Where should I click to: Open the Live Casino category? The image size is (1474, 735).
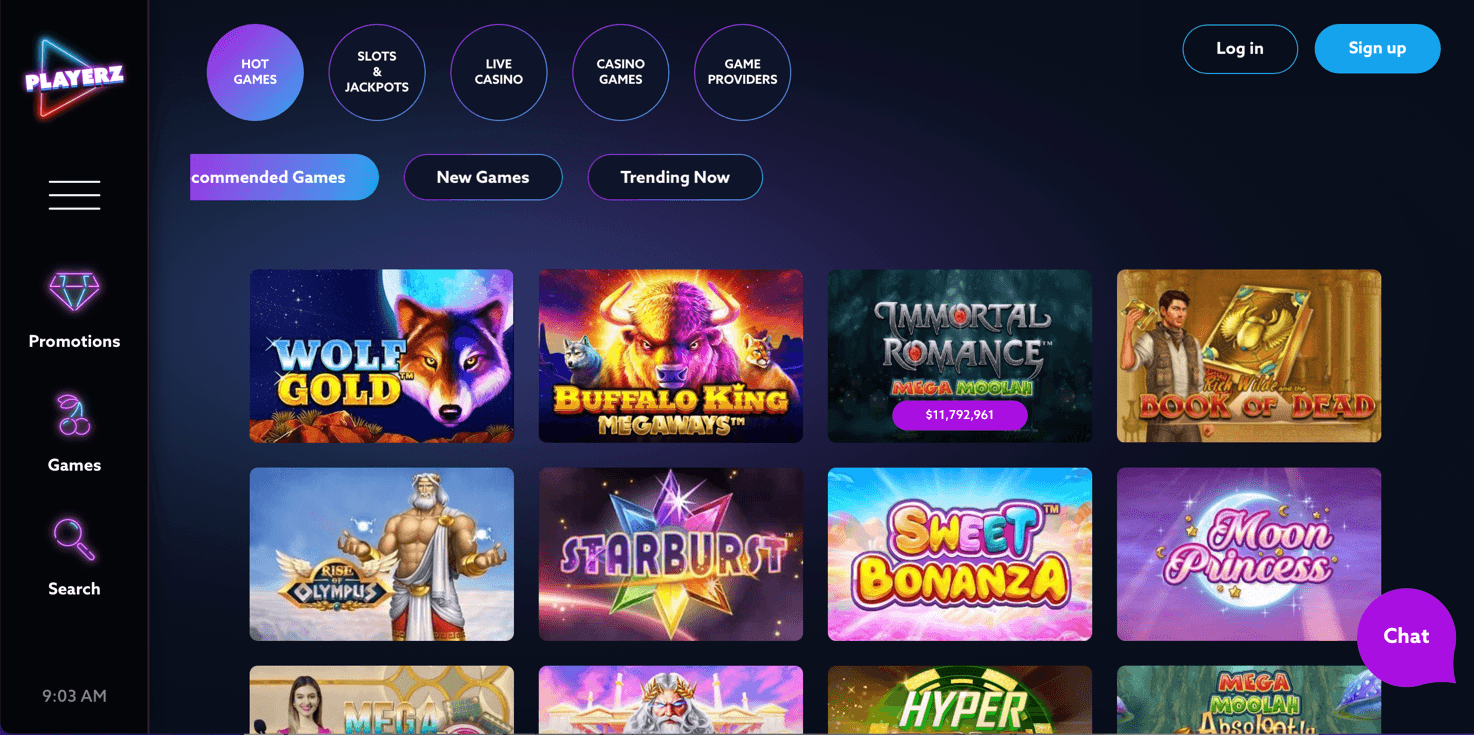coord(499,72)
